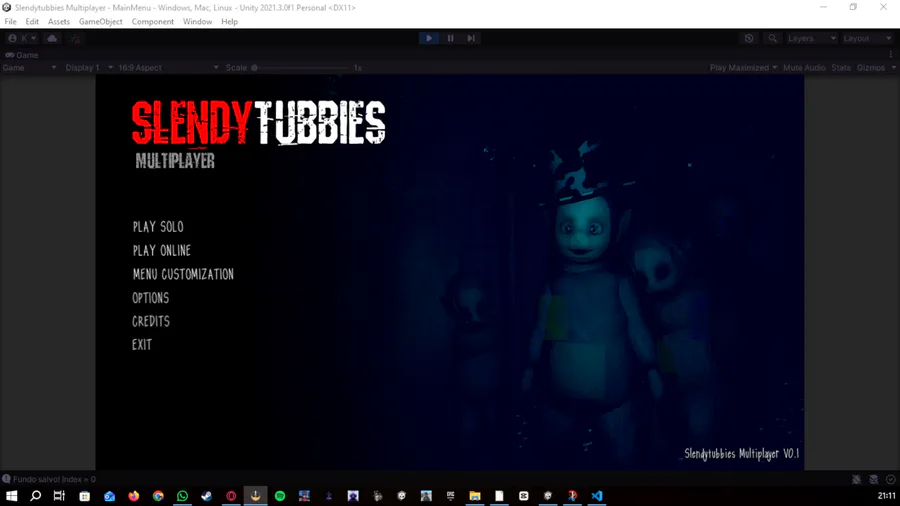Click the Step frame button
This screenshot has height=506, width=900.
pyautogui.click(x=471, y=38)
